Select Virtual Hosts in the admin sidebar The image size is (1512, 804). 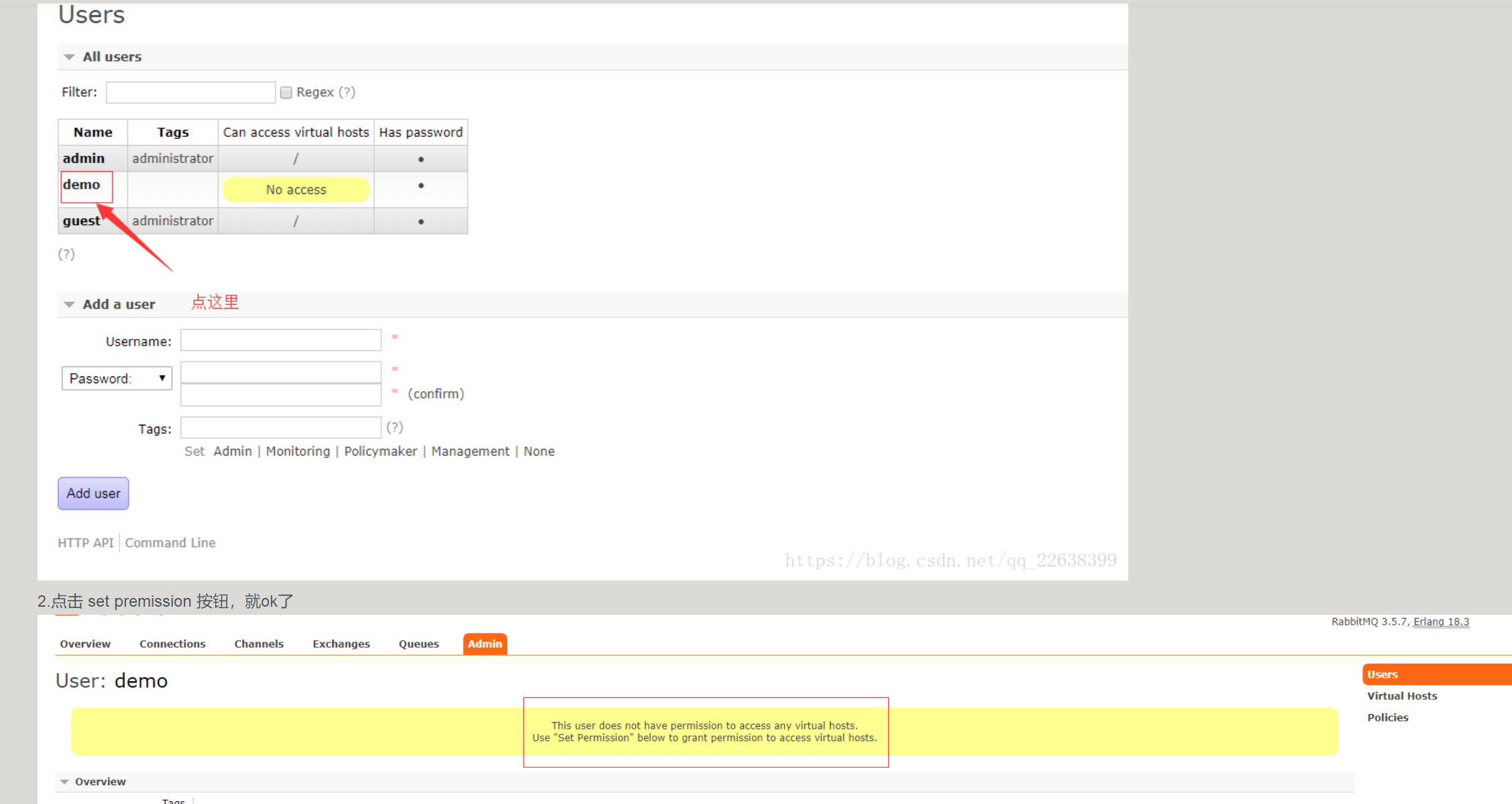[1402, 696]
